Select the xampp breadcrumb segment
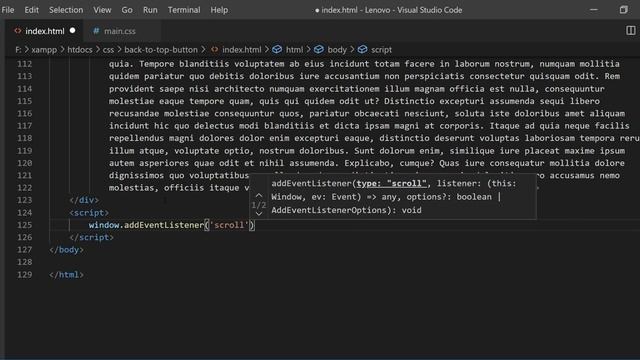The width and height of the screenshot is (640, 360). click(x=44, y=49)
